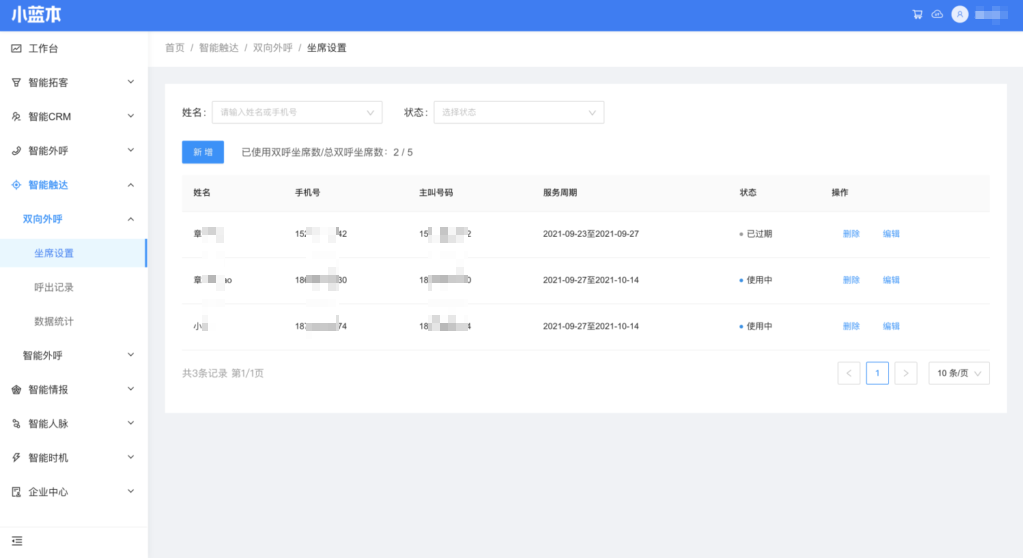Collapse the 双向外呼 submenu
The image size is (1023, 558).
tap(130, 219)
